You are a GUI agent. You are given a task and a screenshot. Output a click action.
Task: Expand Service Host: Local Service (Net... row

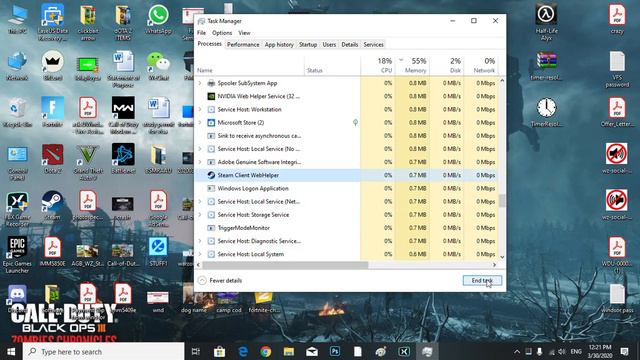click(x=200, y=202)
